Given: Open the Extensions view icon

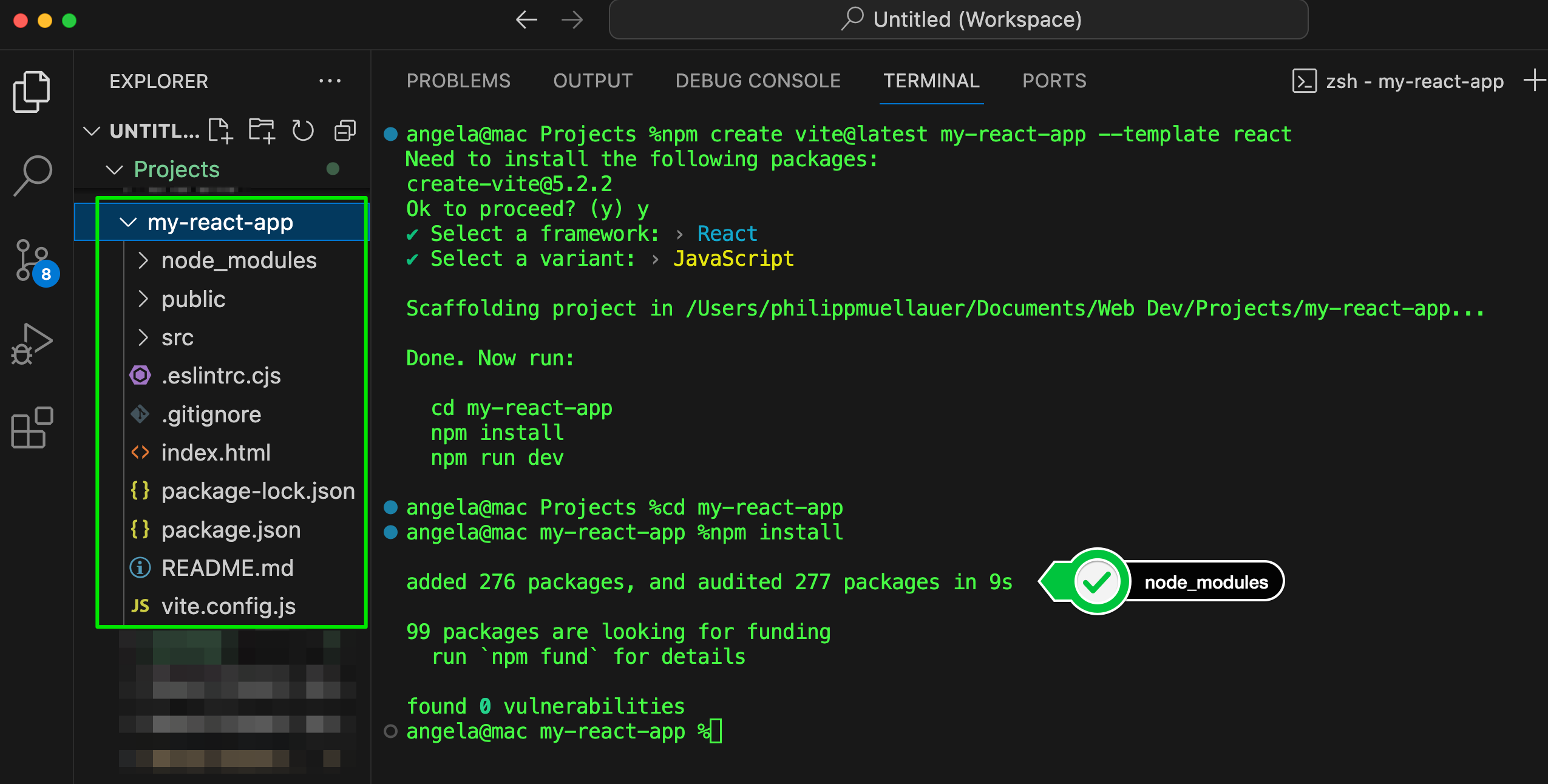Looking at the screenshot, I should (x=32, y=428).
